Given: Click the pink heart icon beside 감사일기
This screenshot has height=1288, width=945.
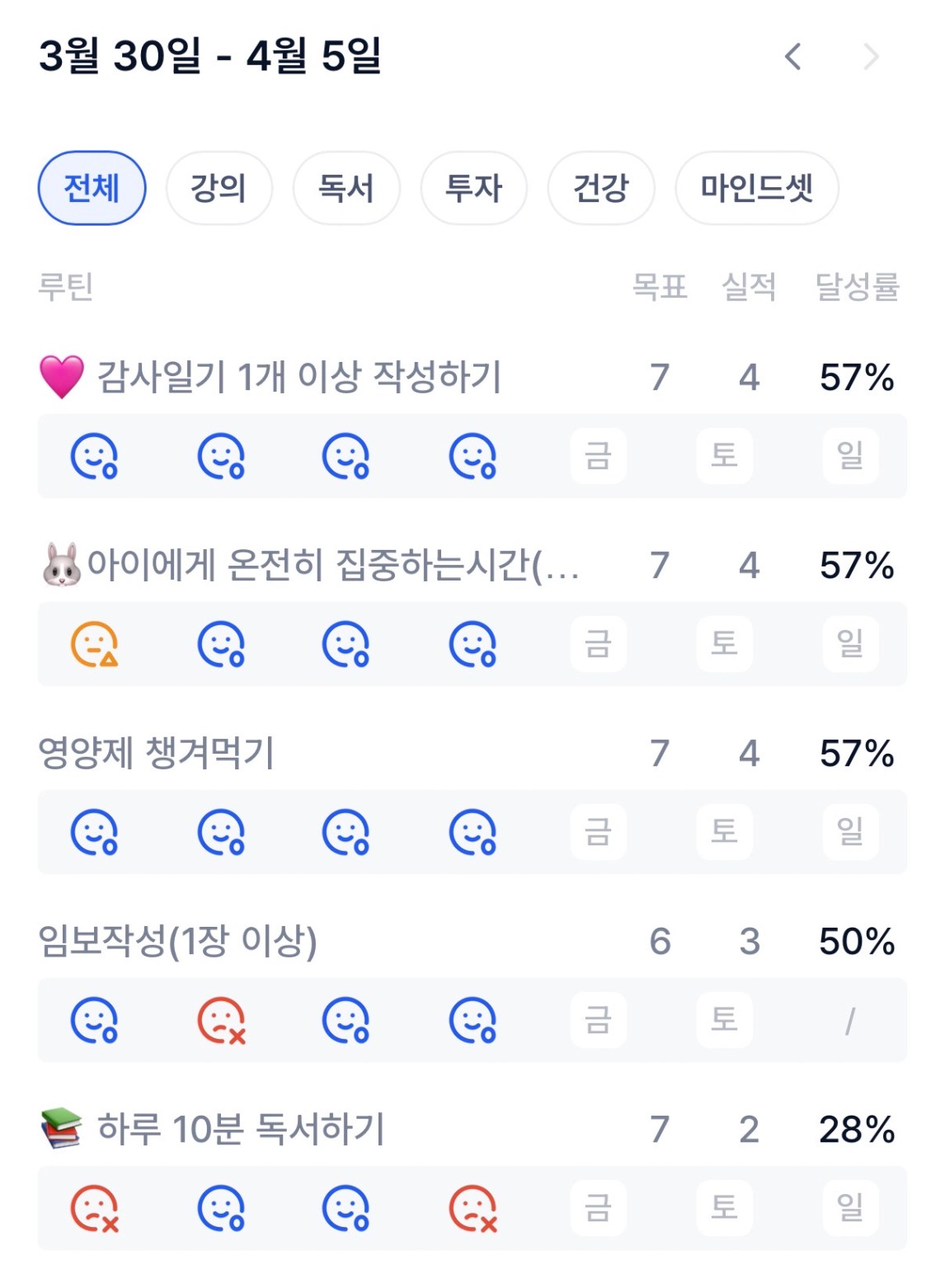Looking at the screenshot, I should (62, 378).
